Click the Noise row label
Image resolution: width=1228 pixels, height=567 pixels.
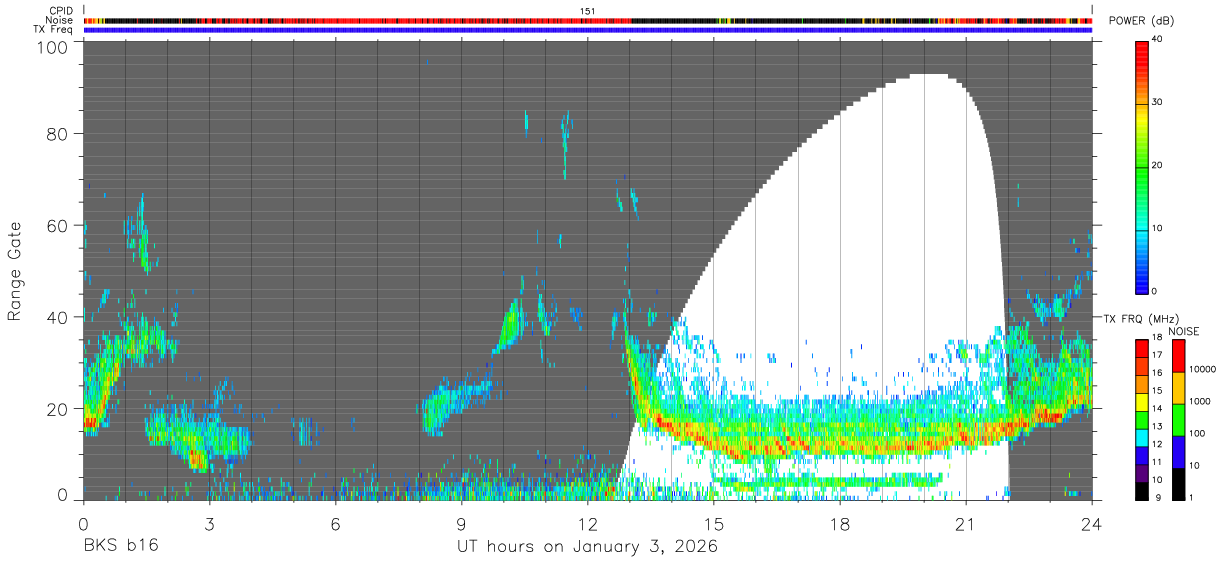click(60, 20)
